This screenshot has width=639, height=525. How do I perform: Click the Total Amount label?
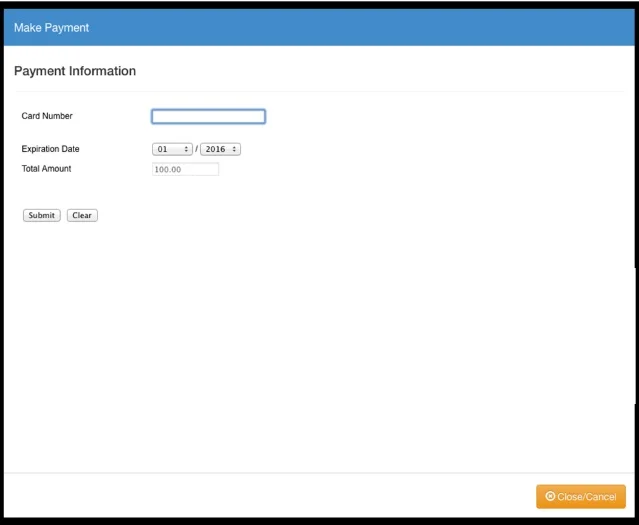tap(46, 169)
